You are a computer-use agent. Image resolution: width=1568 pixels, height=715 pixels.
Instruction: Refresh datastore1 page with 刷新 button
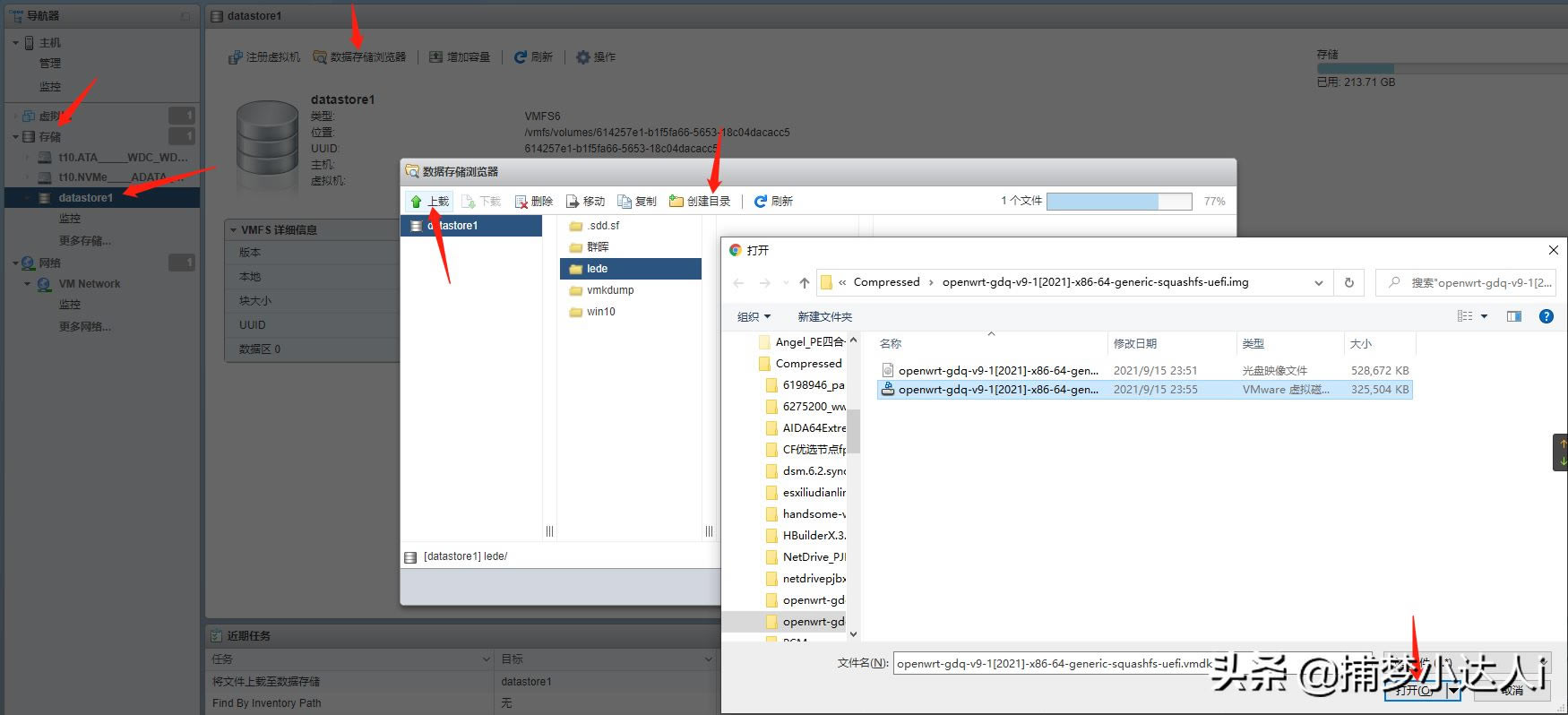(533, 56)
